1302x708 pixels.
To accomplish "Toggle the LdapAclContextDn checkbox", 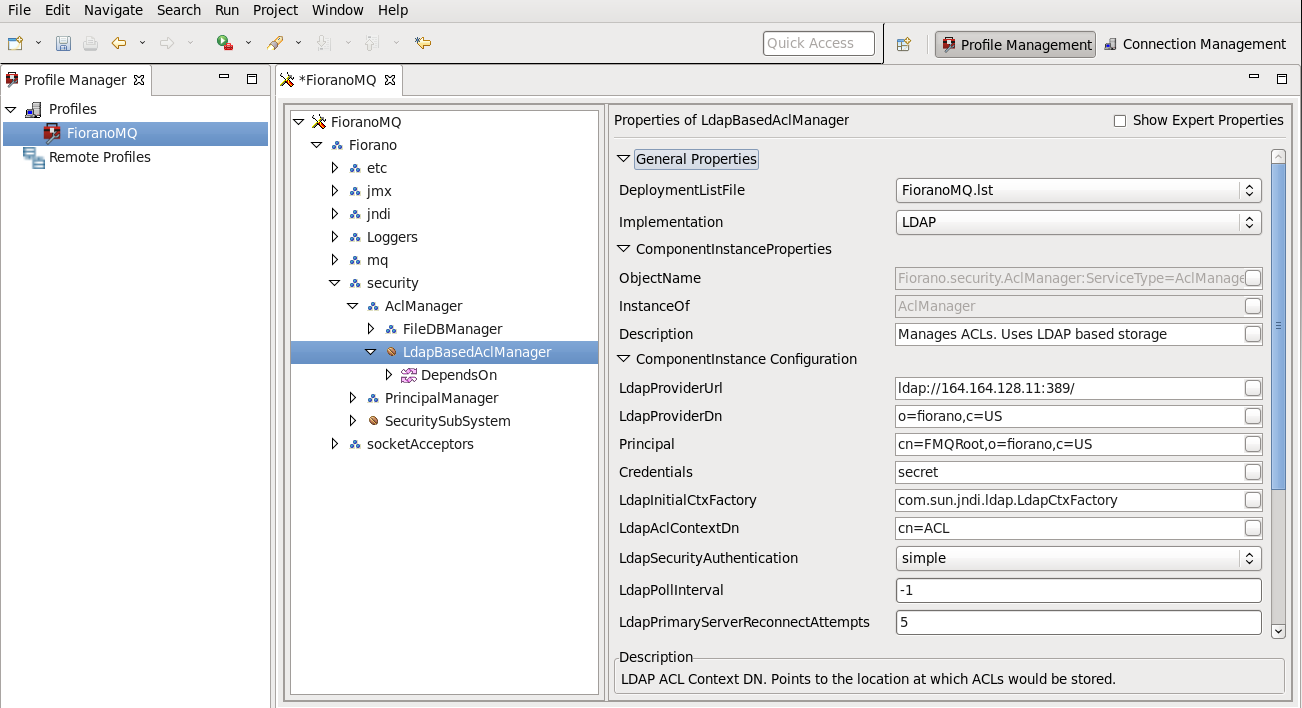I will click(x=1253, y=528).
